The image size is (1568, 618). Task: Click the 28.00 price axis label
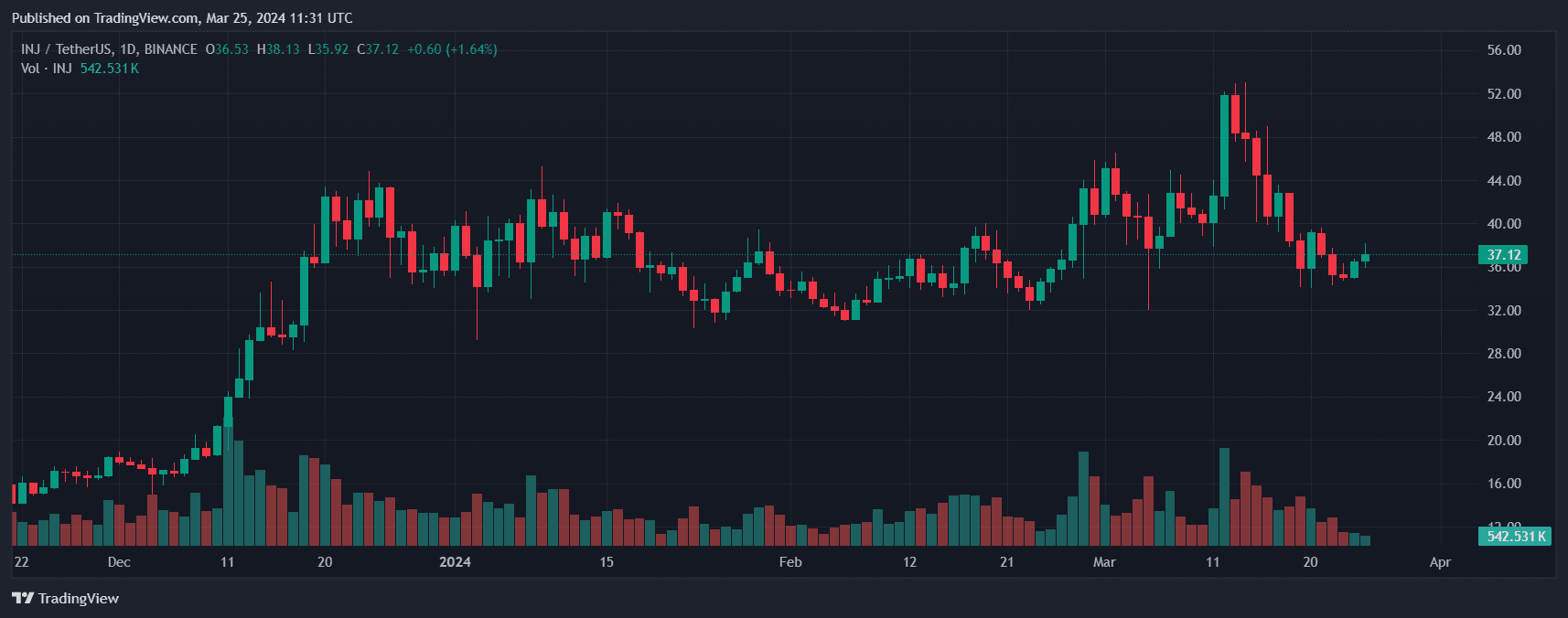pyautogui.click(x=1504, y=354)
